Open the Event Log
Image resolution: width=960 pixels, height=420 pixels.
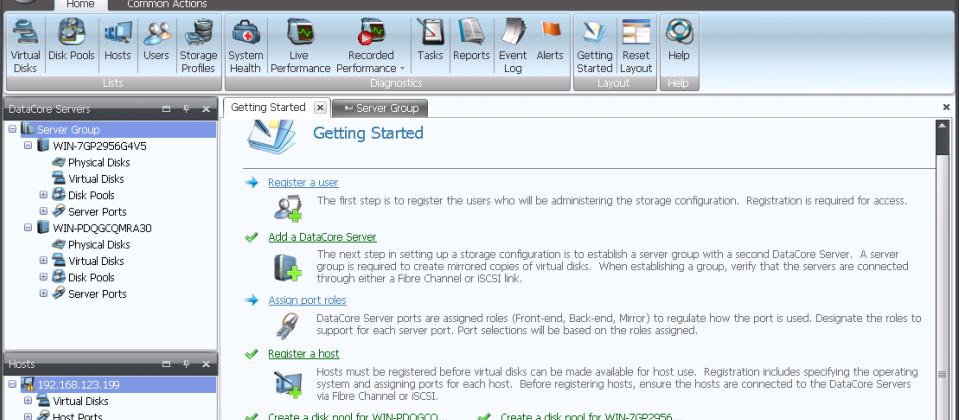513,46
